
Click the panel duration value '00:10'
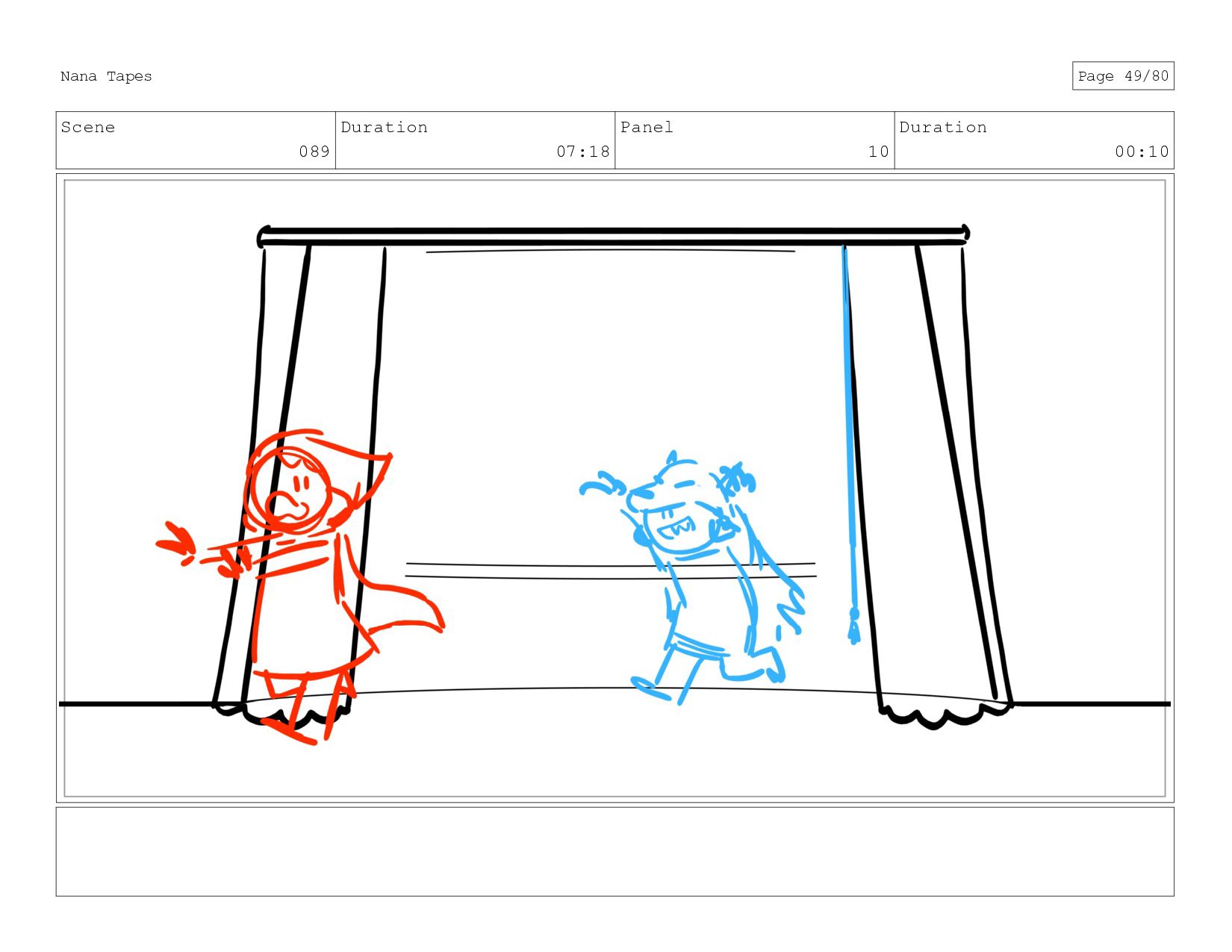[1142, 152]
